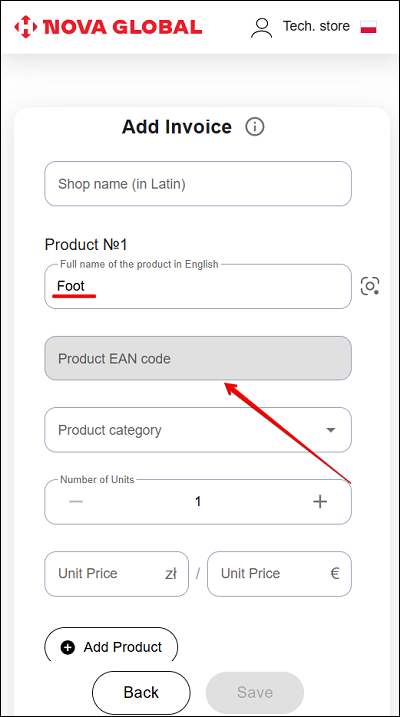This screenshot has height=717, width=400.
Task: Tap the scan product camera icon
Action: 370,286
